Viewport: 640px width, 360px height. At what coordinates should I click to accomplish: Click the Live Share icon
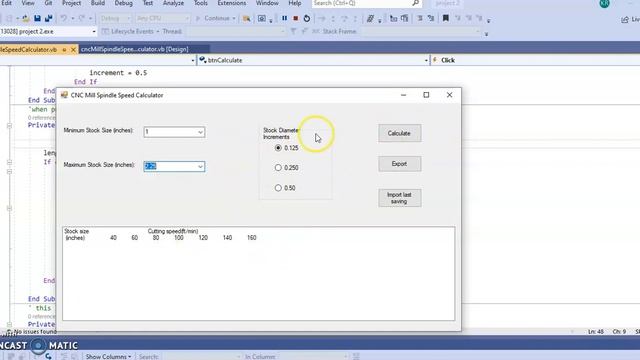pyautogui.click(x=625, y=20)
